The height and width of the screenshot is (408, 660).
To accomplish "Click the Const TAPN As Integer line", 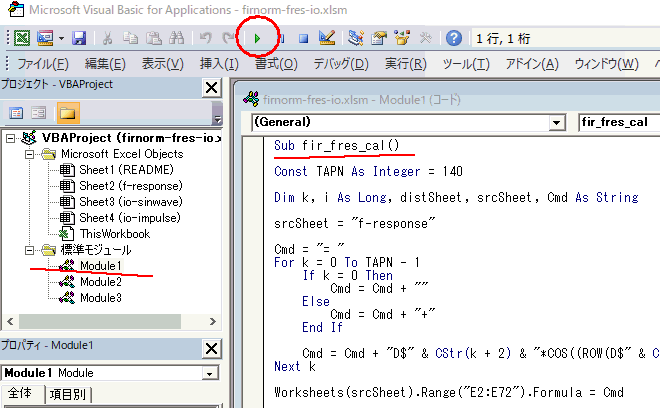I will [x=368, y=171].
